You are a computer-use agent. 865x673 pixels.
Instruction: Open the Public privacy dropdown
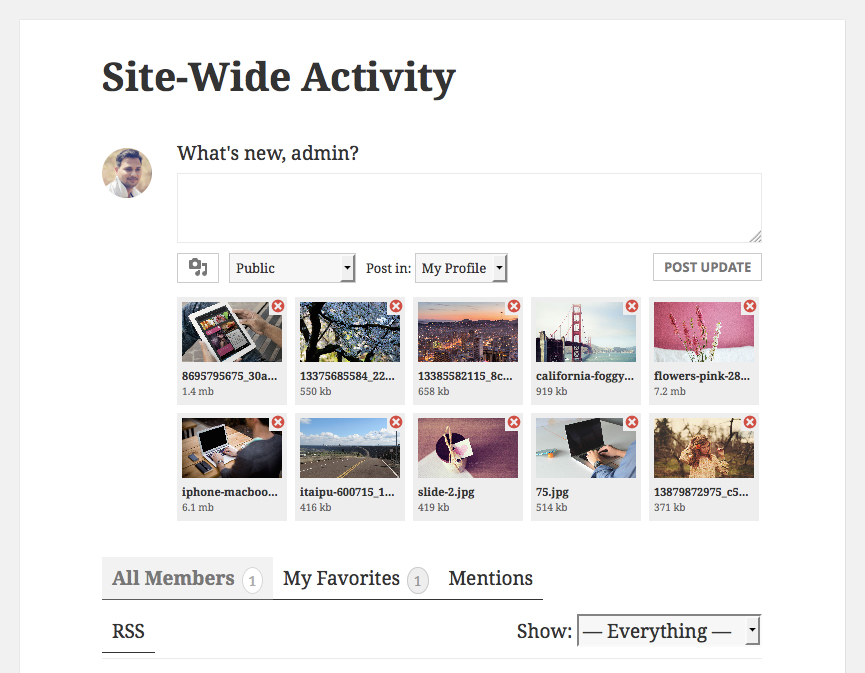click(x=292, y=268)
